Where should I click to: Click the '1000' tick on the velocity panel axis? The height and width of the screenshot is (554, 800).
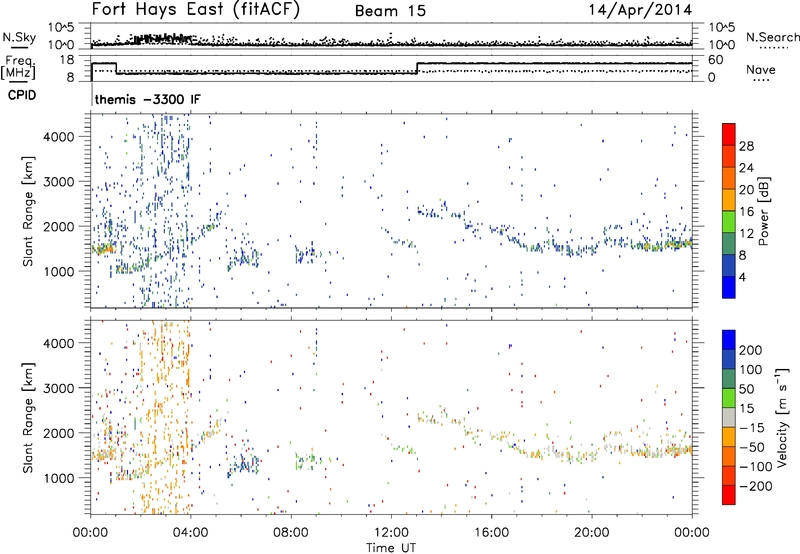tap(58, 478)
